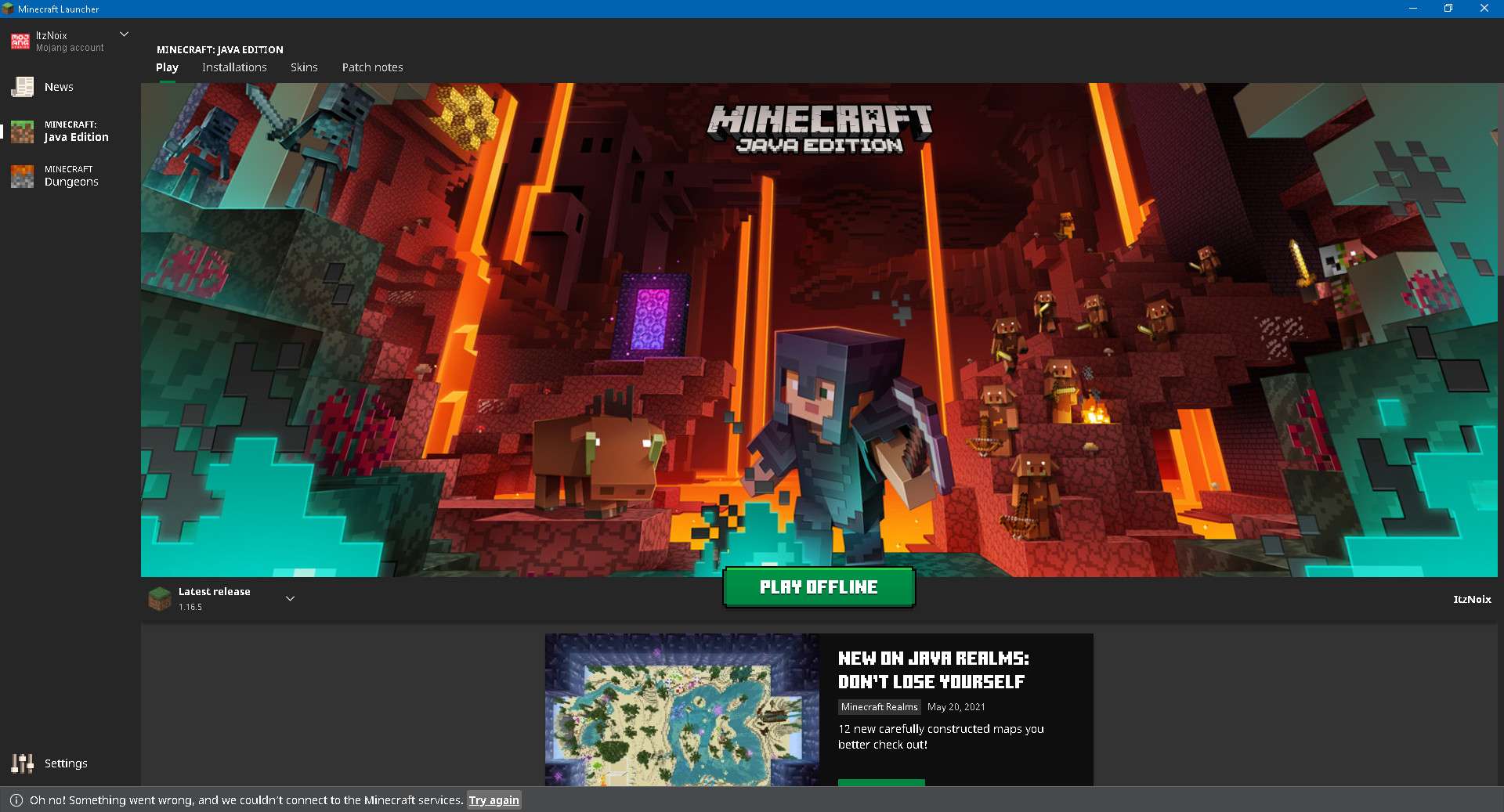This screenshot has height=812, width=1504.
Task: Click the page's vertical scrollbar
Action: pos(1500,180)
